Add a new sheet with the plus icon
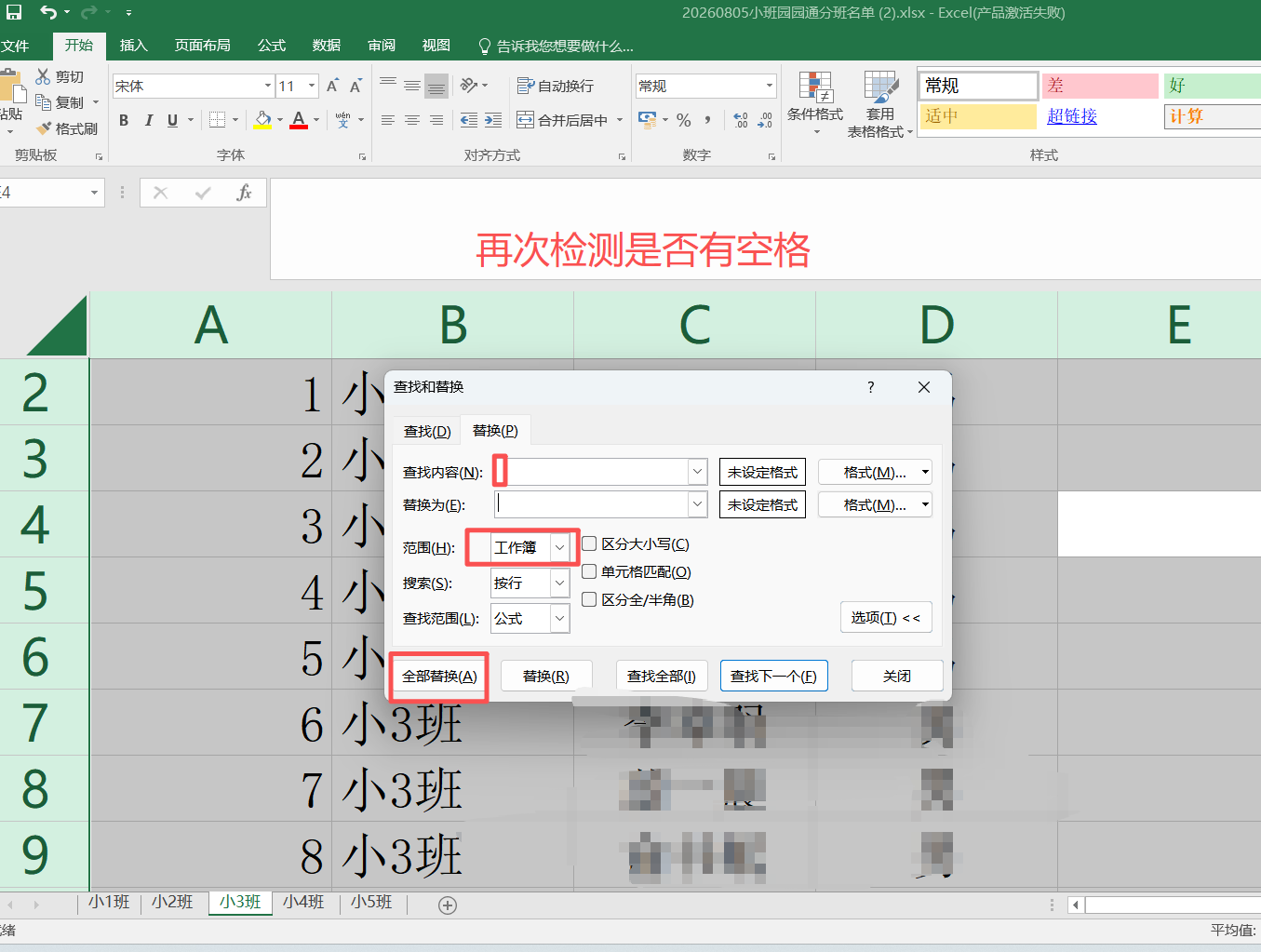 448,905
